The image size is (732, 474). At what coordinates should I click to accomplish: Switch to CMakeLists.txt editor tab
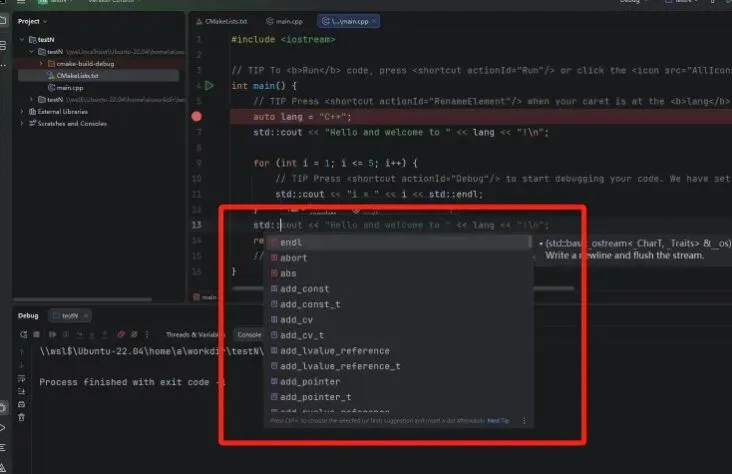(222, 21)
